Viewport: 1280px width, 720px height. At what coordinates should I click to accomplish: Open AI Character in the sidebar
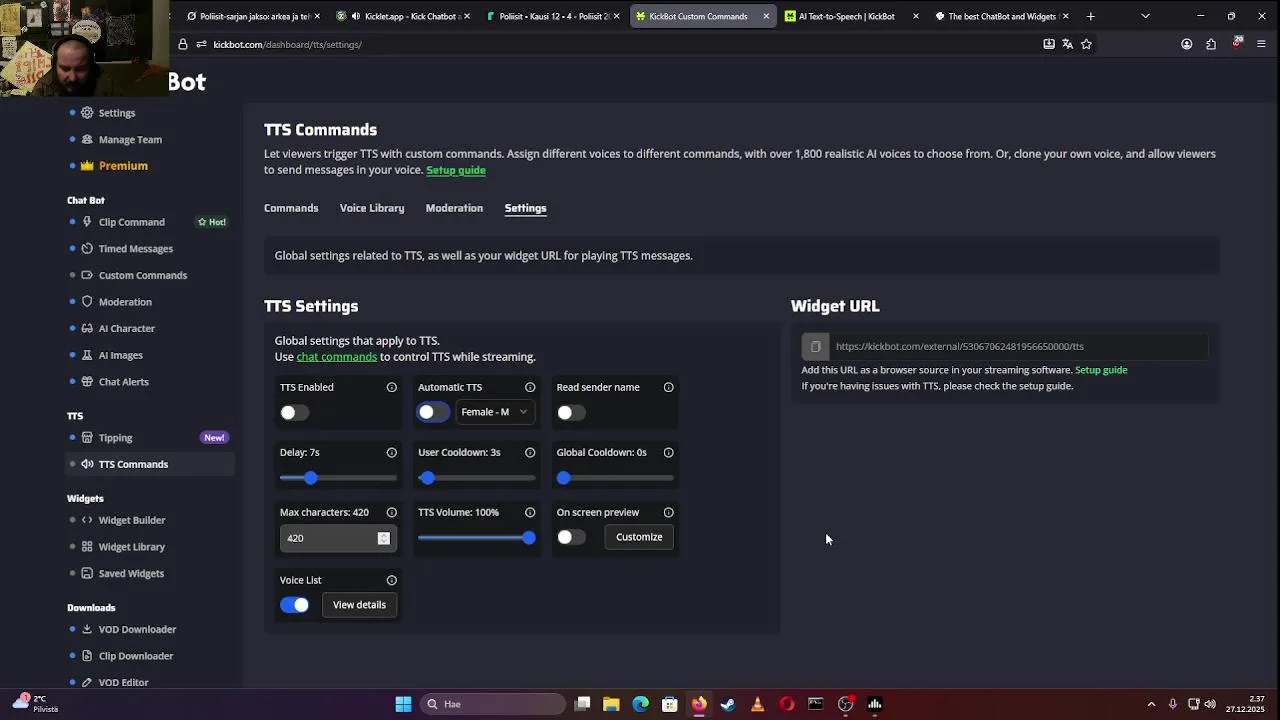pyautogui.click(x=126, y=328)
